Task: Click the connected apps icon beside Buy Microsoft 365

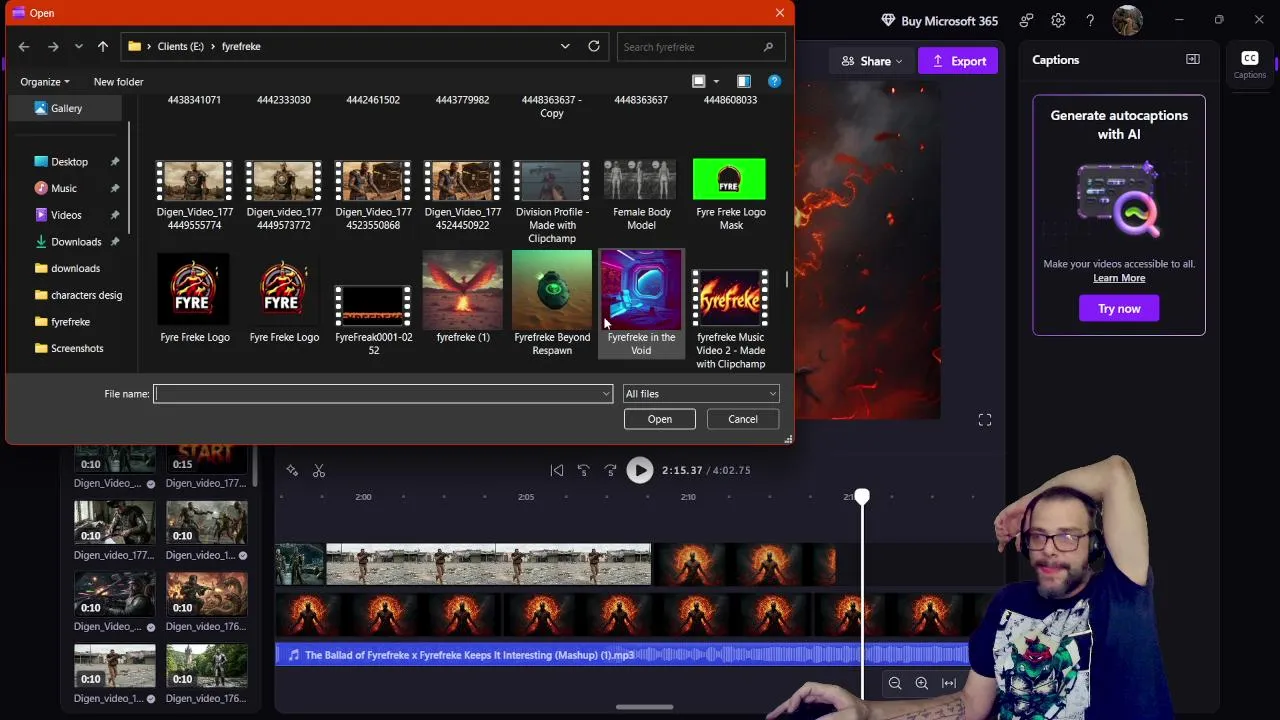Action: [x=1026, y=20]
